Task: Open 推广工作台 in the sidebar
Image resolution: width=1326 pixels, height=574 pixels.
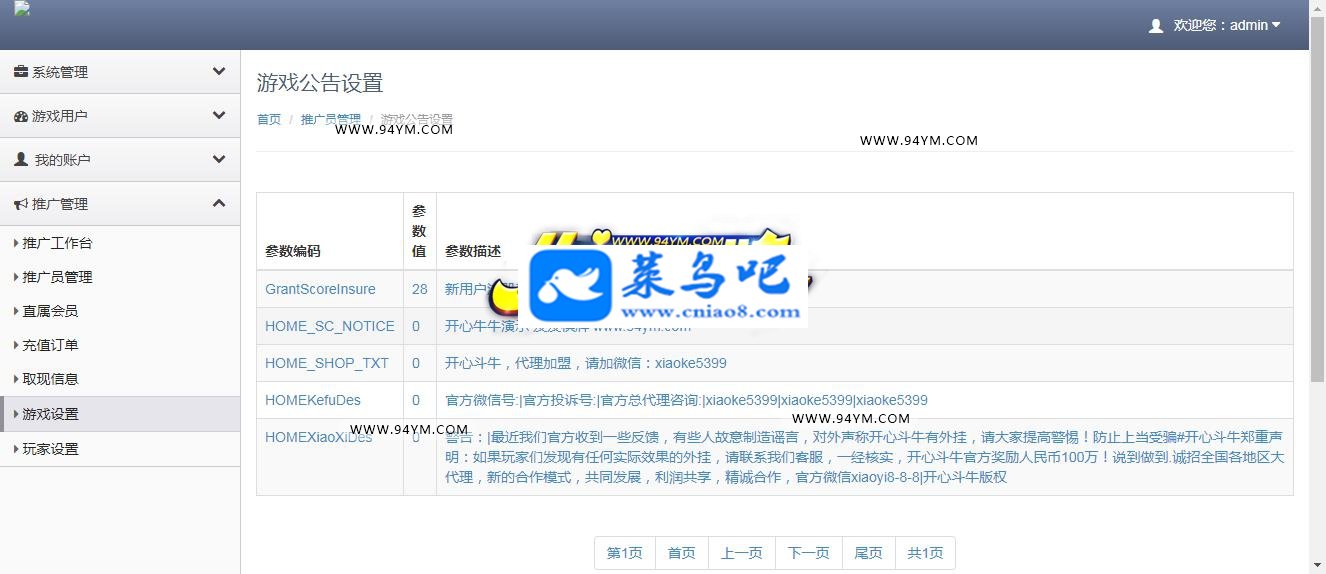Action: click(120, 243)
